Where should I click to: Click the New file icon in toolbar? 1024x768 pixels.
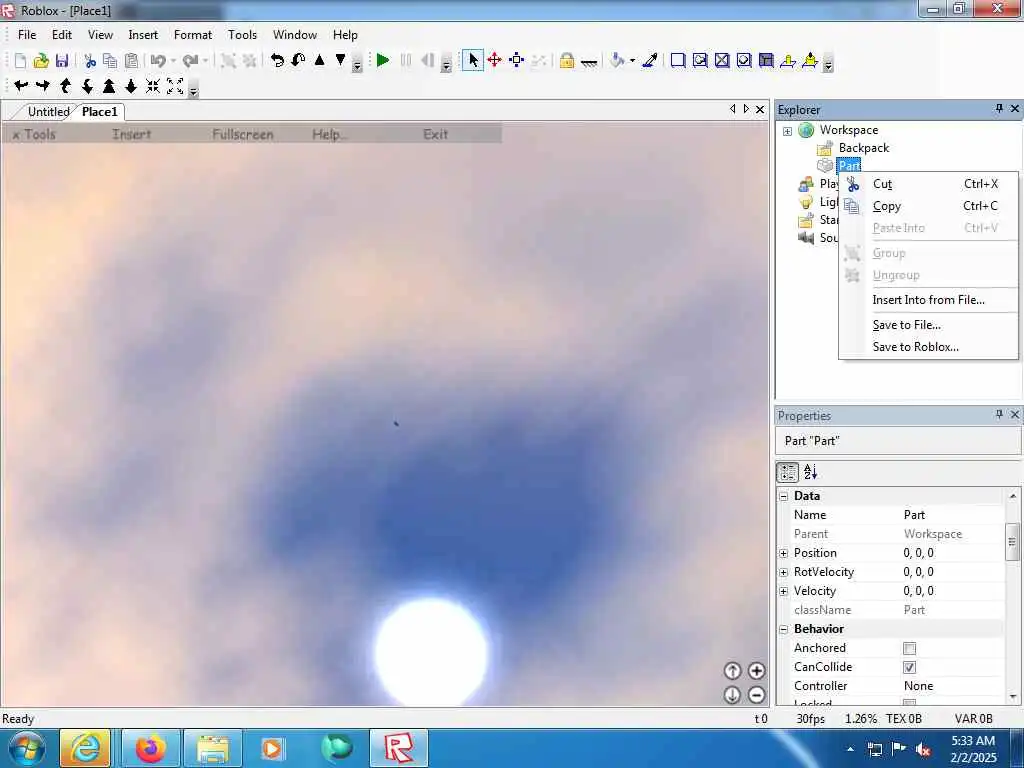(20, 61)
